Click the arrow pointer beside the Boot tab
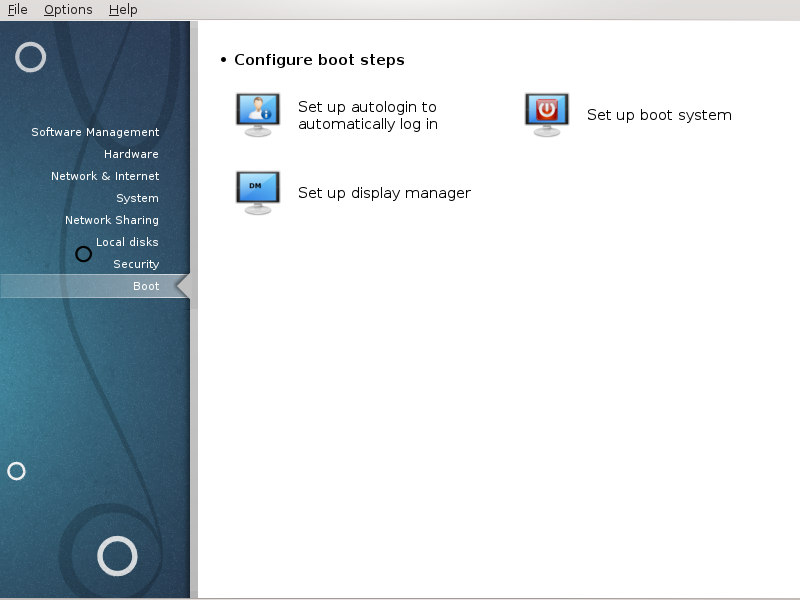Screen dimensions: 800x600 click(183, 287)
